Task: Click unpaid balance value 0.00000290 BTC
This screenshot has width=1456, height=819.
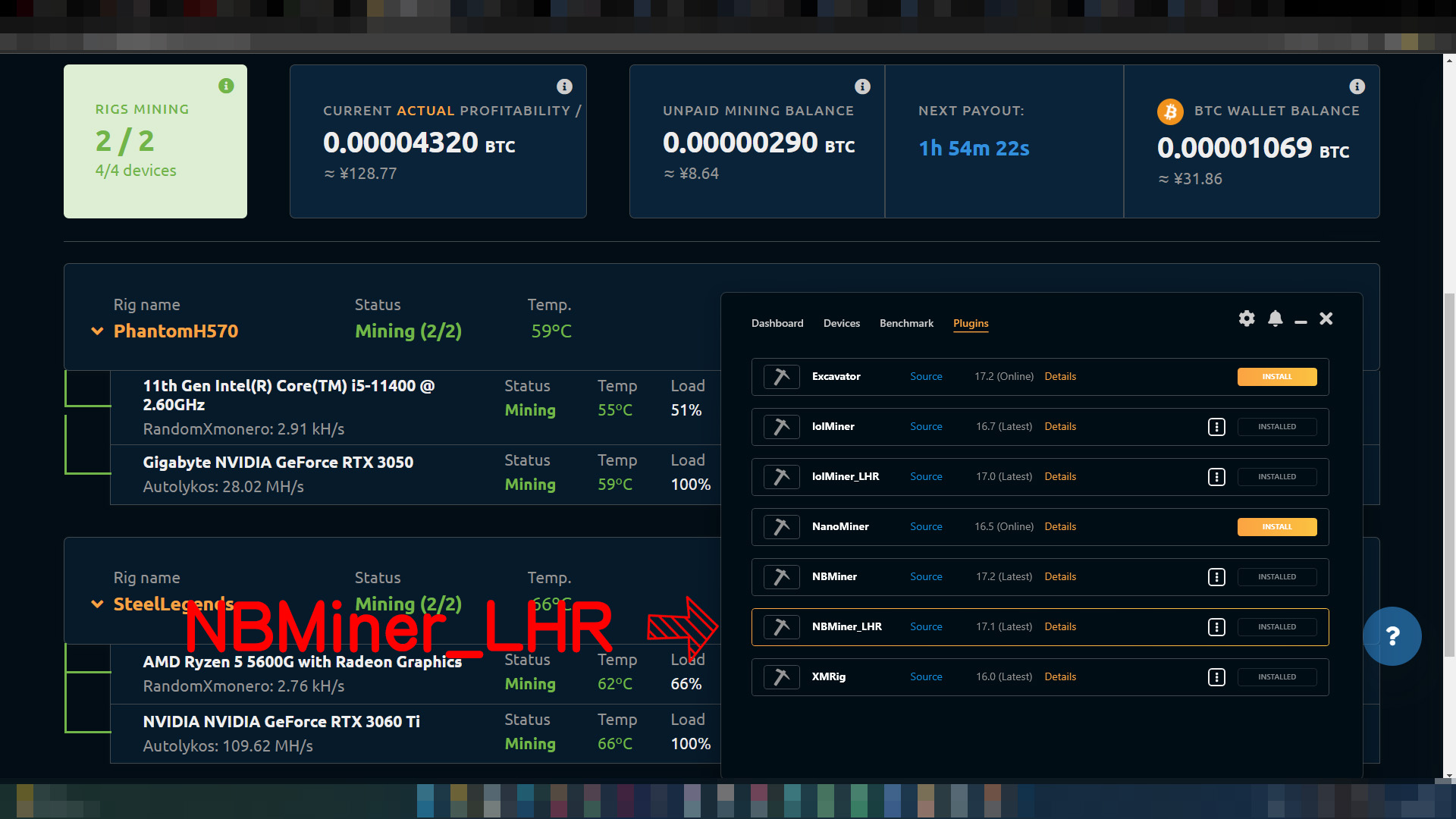Action: [x=758, y=143]
